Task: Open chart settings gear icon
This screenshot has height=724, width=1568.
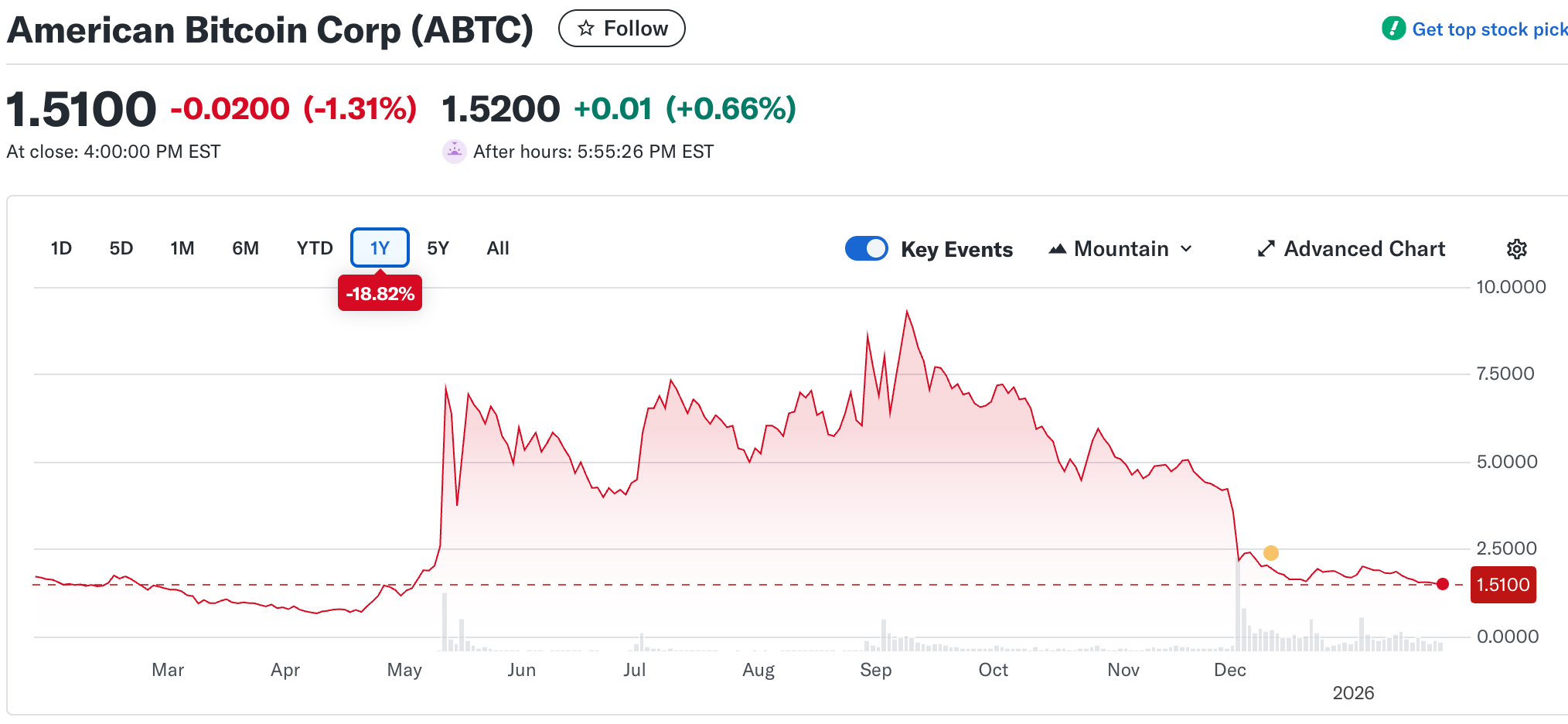Action: [x=1516, y=249]
